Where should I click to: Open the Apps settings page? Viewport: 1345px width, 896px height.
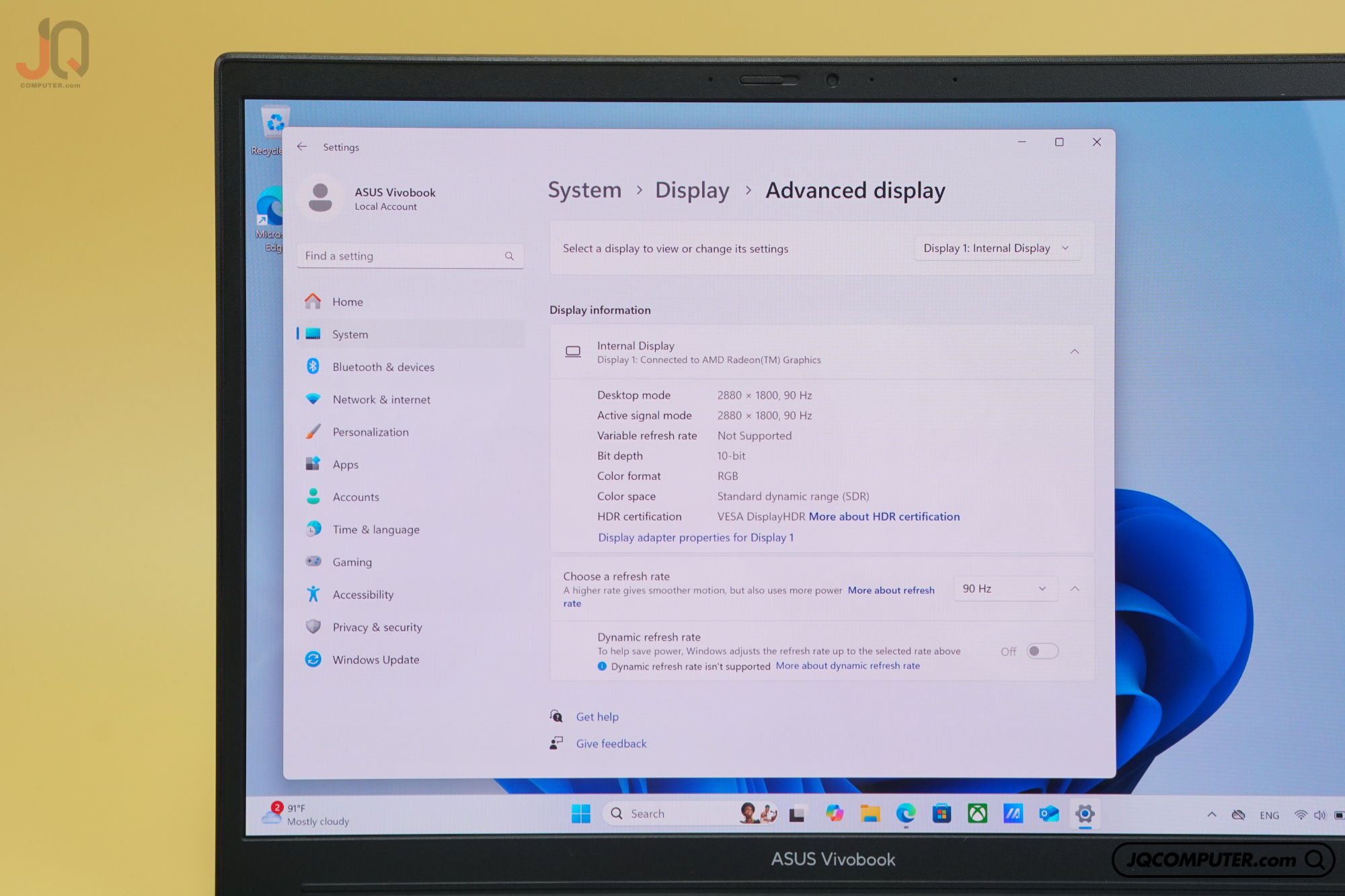point(410,464)
